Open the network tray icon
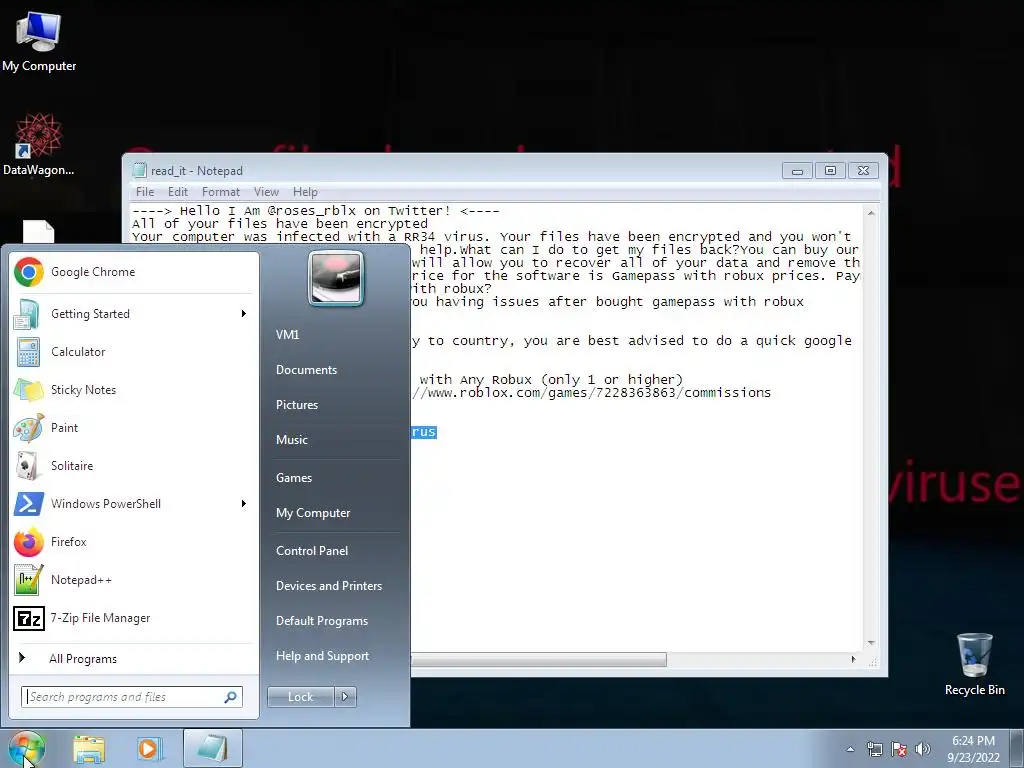 click(874, 750)
